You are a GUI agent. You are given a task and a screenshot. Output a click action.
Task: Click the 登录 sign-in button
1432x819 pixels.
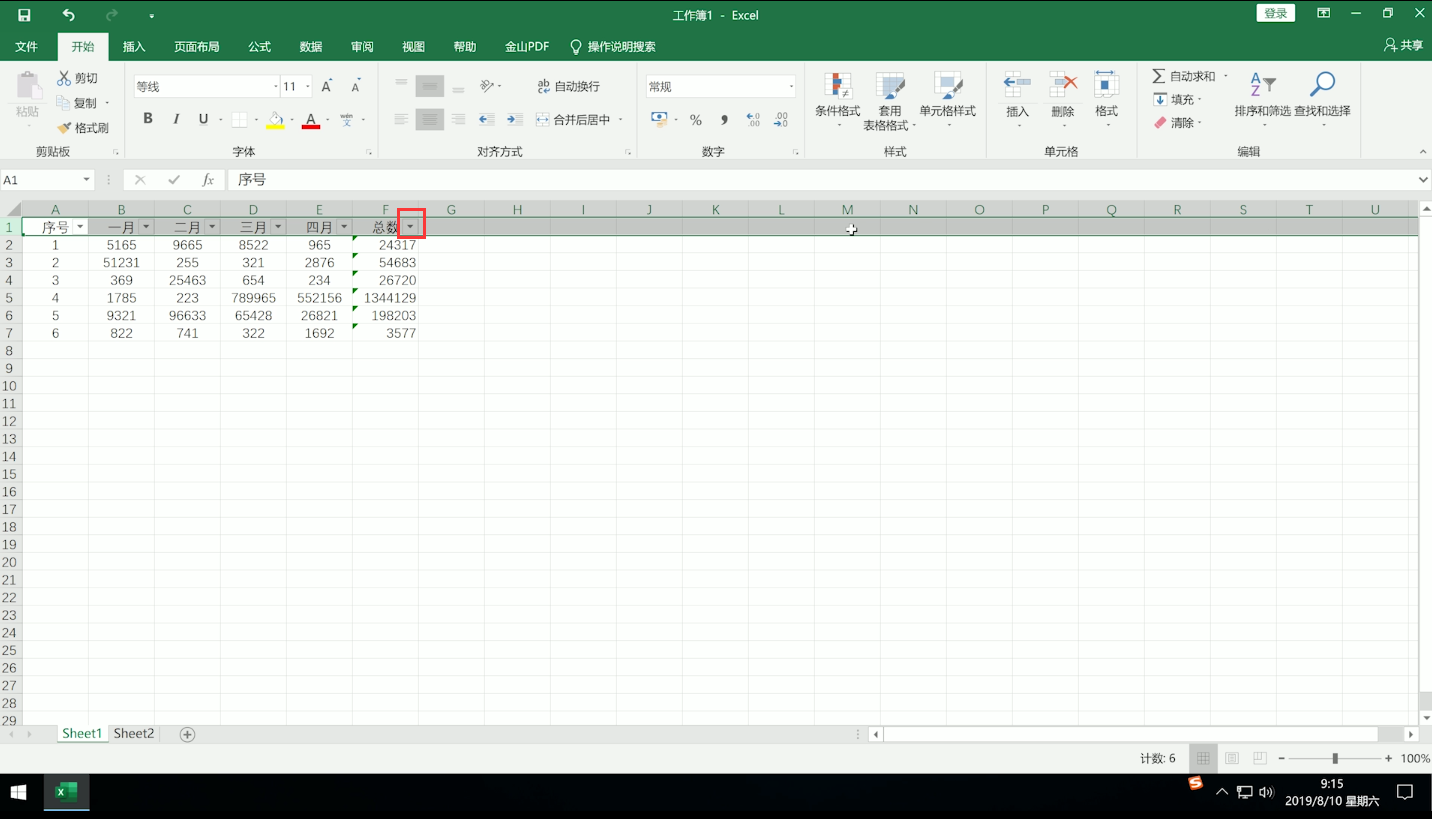pos(1275,13)
